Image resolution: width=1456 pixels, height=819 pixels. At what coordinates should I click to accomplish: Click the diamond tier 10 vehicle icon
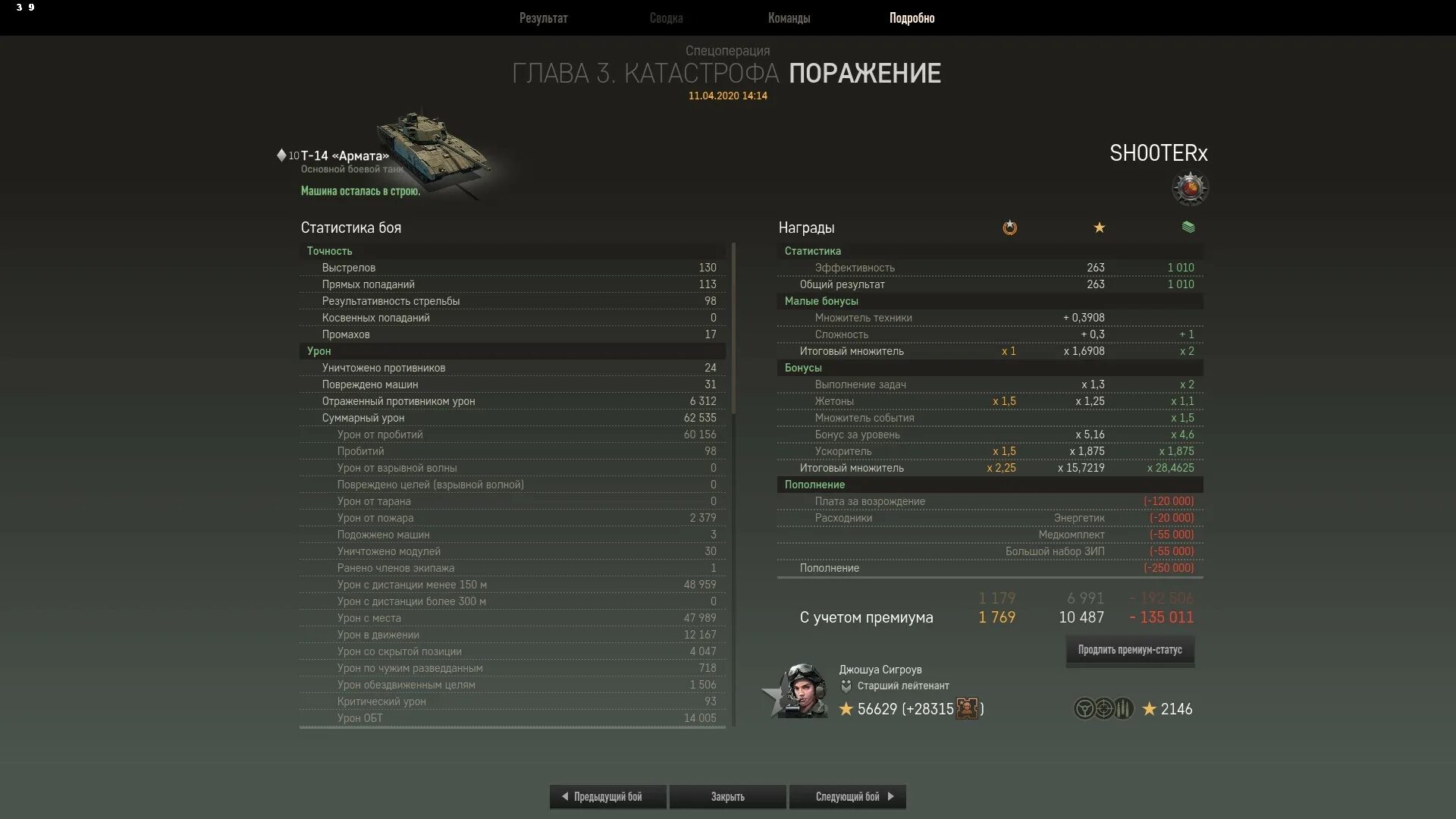pyautogui.click(x=281, y=155)
